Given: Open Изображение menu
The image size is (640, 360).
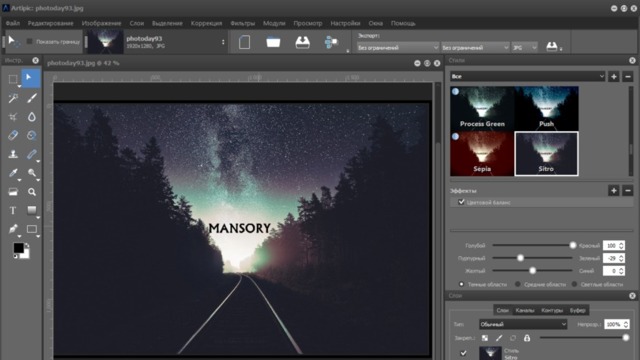Looking at the screenshot, I should pyautogui.click(x=101, y=23).
